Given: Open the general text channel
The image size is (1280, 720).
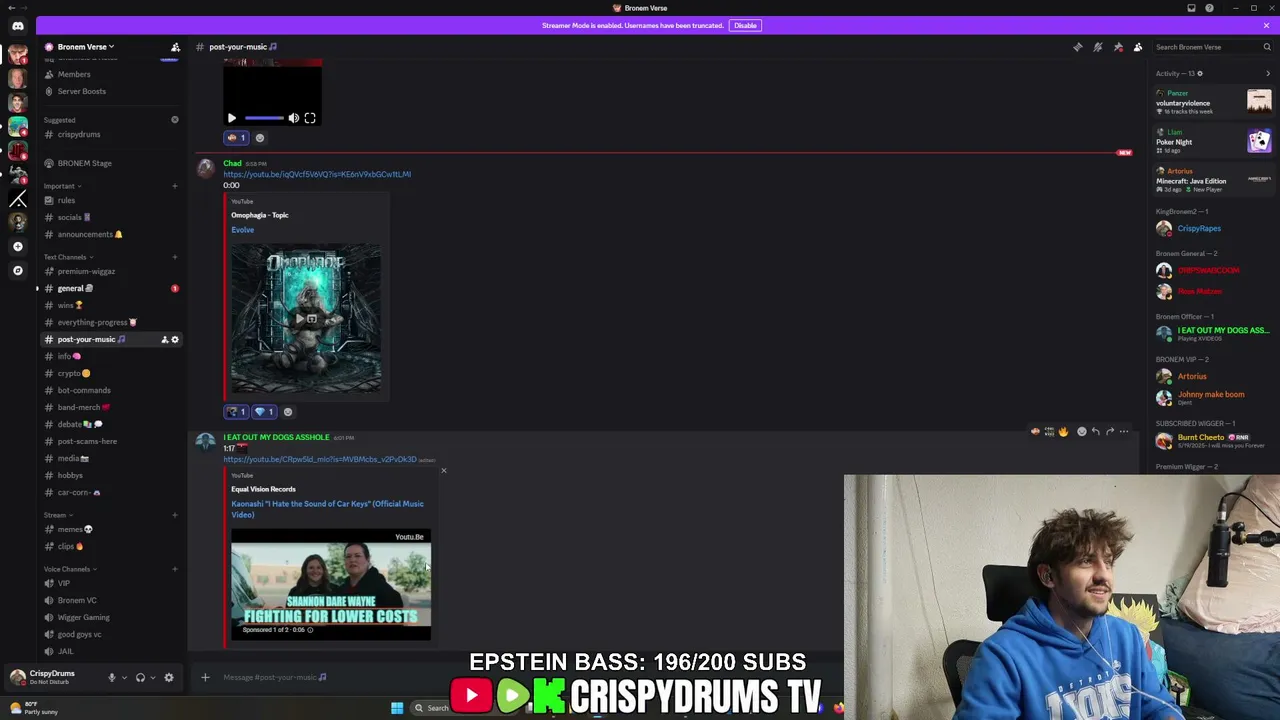Looking at the screenshot, I should pos(111,288).
